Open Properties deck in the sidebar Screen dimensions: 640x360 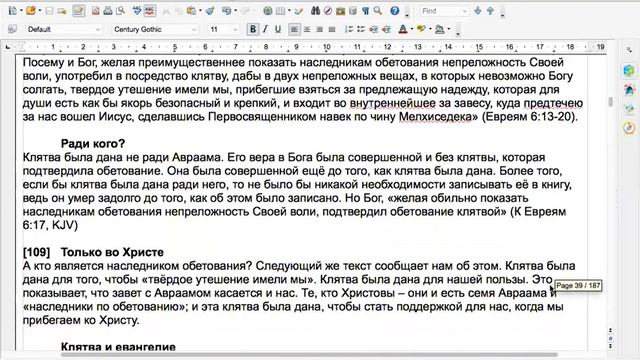(x=629, y=71)
